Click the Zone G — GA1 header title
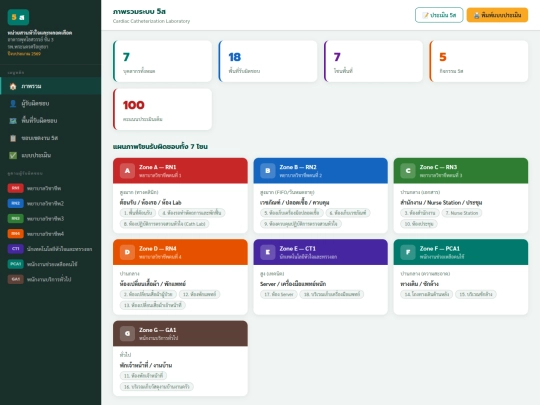The image size is (540, 405). 157,330
